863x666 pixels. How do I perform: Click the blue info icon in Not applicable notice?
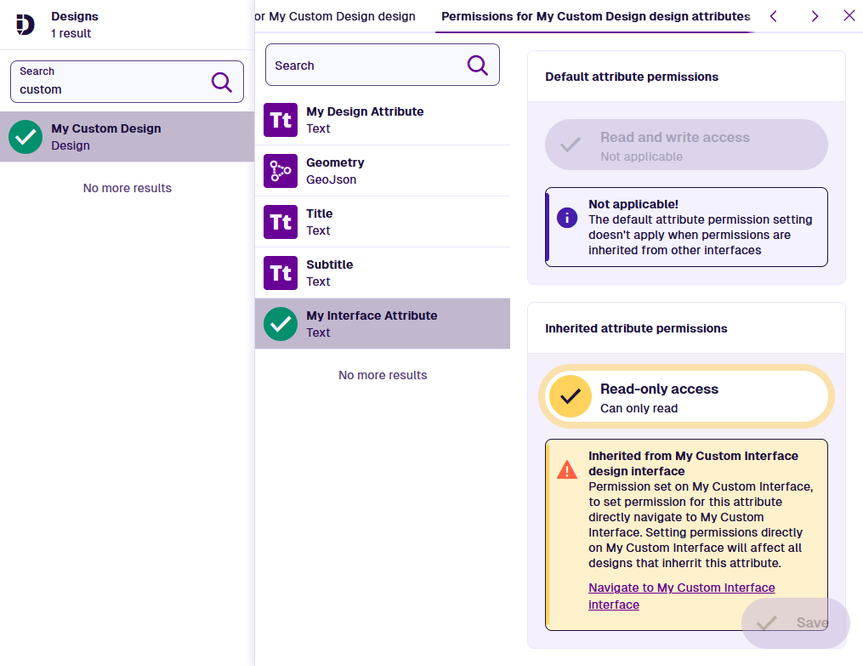click(567, 217)
